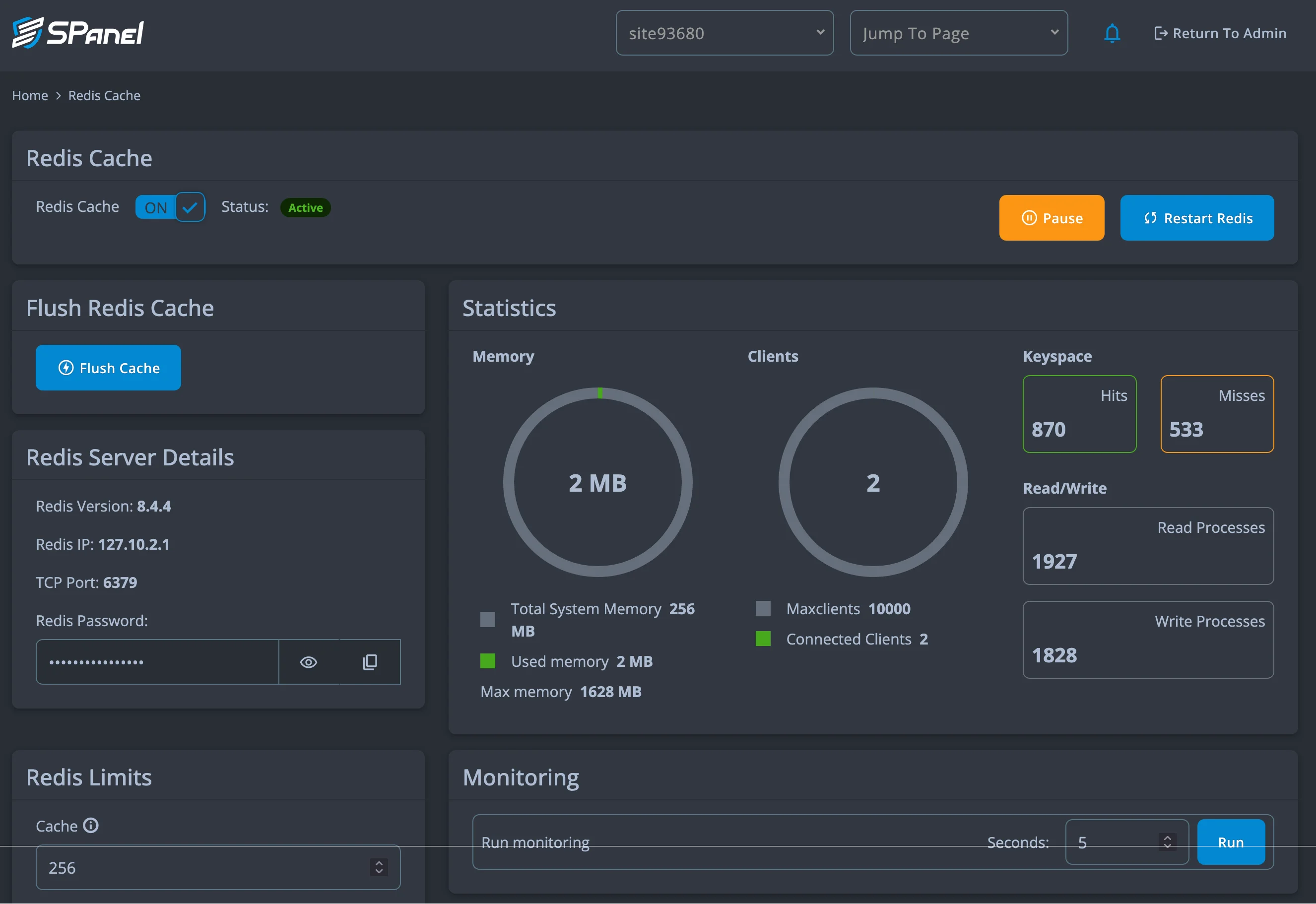Click the Seconds value field
The width and height of the screenshot is (1316, 904).
(1127, 841)
